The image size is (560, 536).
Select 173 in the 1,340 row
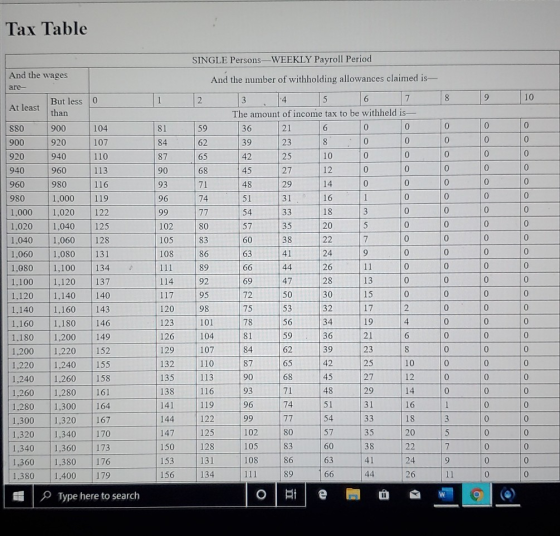103,448
